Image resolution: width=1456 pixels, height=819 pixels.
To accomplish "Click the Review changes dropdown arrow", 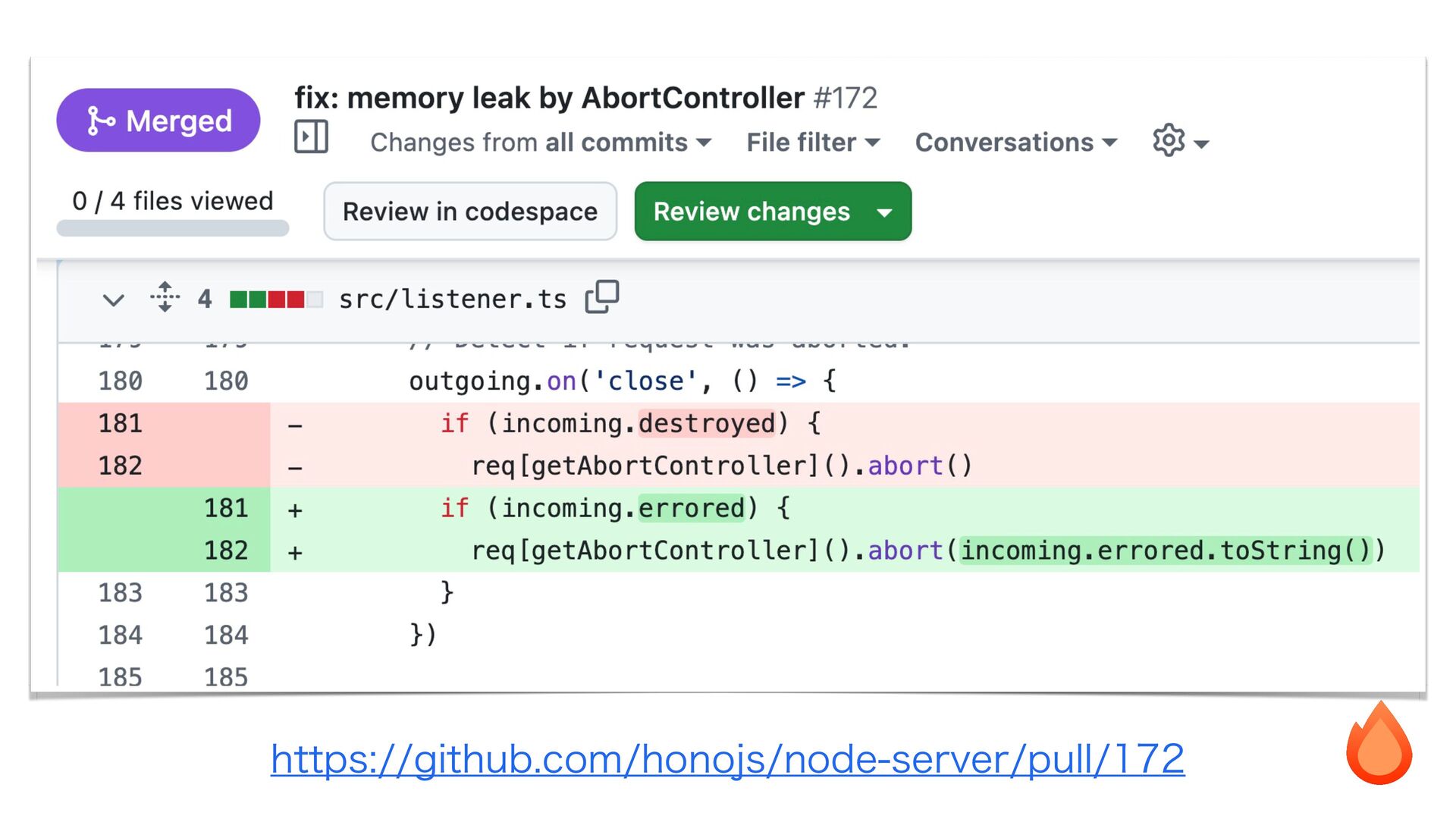I will pyautogui.click(x=884, y=212).
